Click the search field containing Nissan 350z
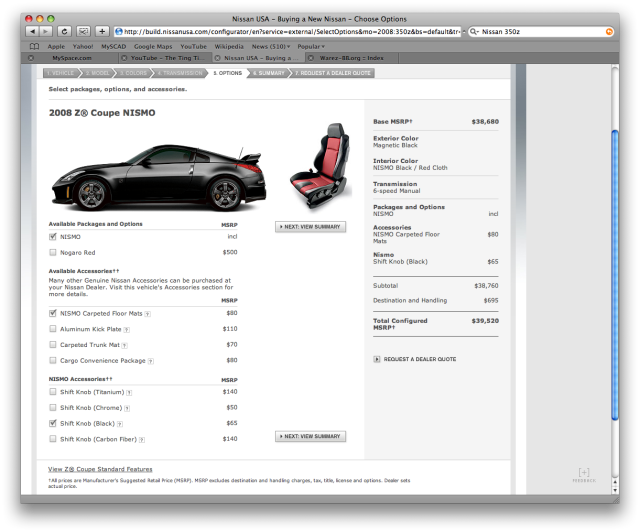Viewport: 640px width, 532px height. pos(541,31)
